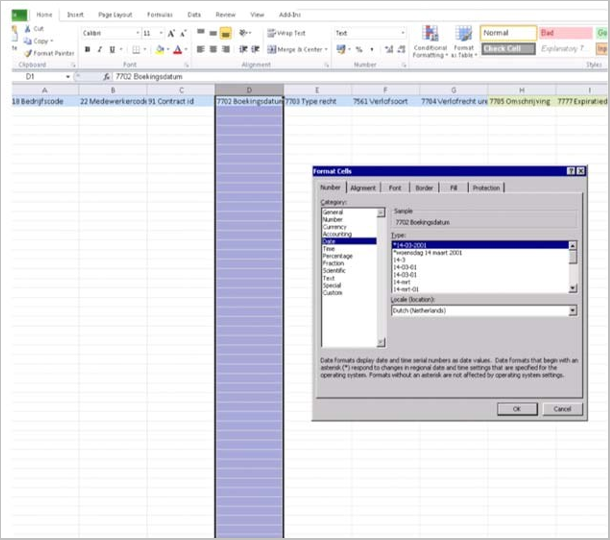The width and height of the screenshot is (610, 540).
Task: Toggle Italic formatting
Action: click(100, 49)
